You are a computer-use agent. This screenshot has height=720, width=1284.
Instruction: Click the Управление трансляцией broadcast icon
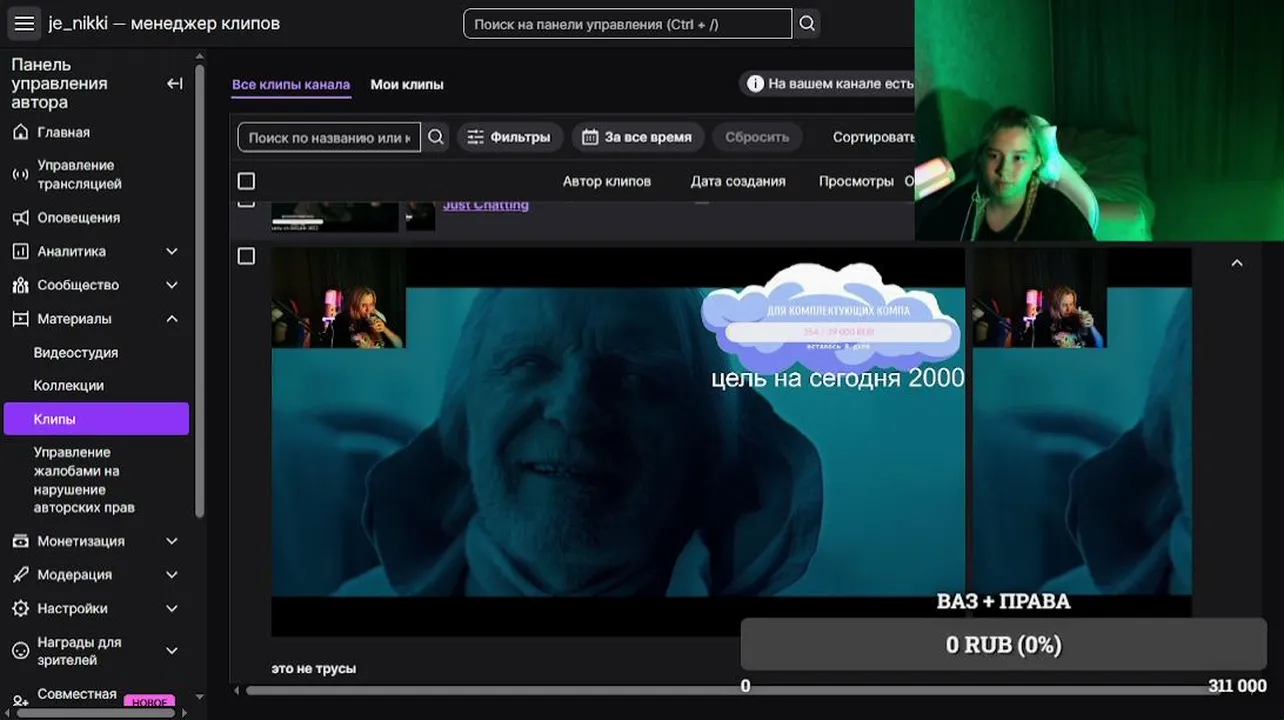[20, 174]
